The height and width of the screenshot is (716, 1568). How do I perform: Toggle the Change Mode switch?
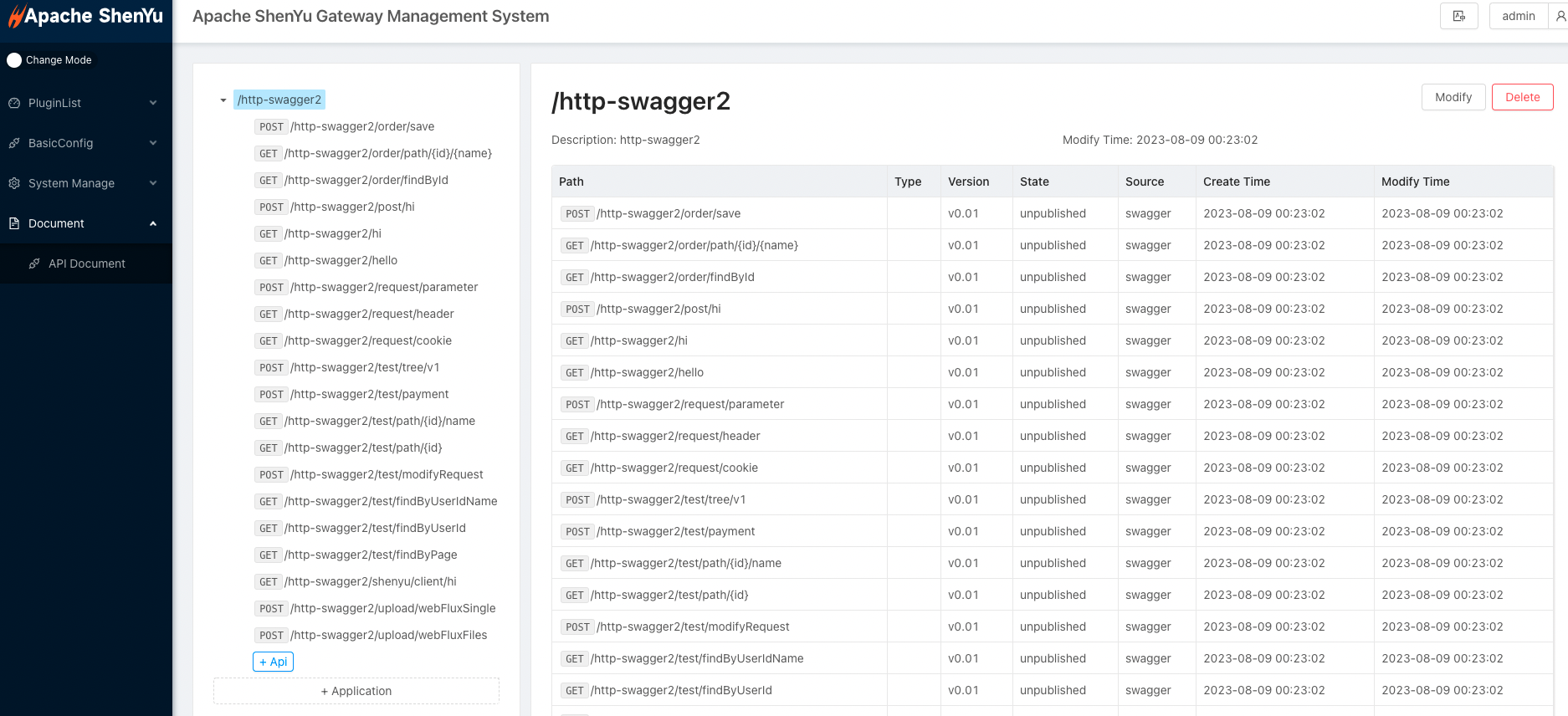point(14,60)
